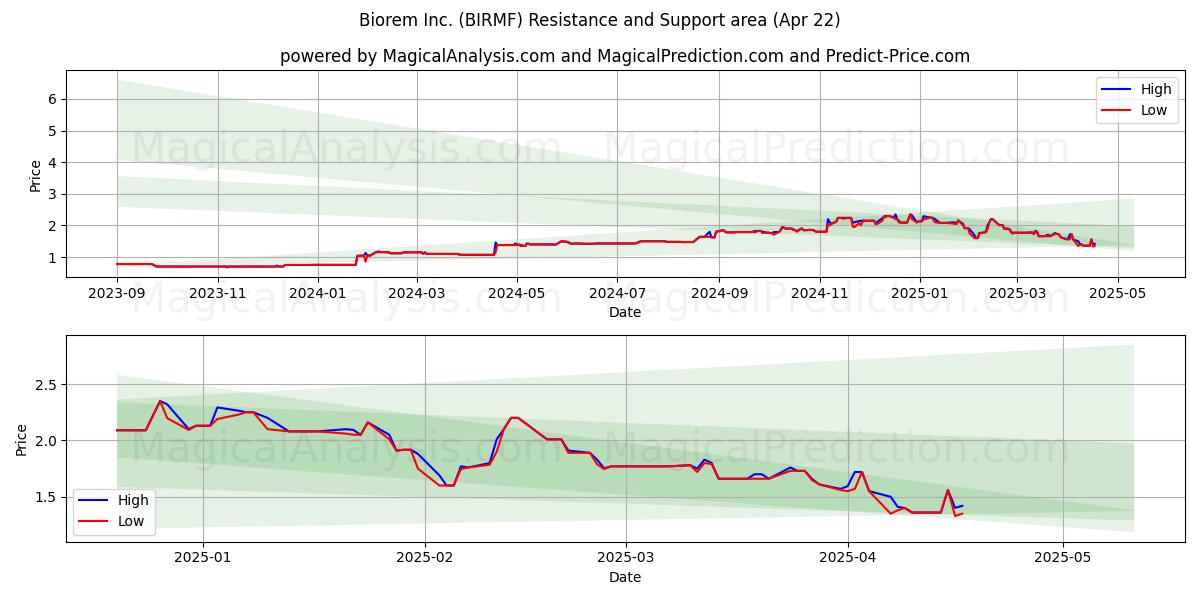Click the top chart price tick '4'
This screenshot has height=600, width=1200.
coord(50,162)
